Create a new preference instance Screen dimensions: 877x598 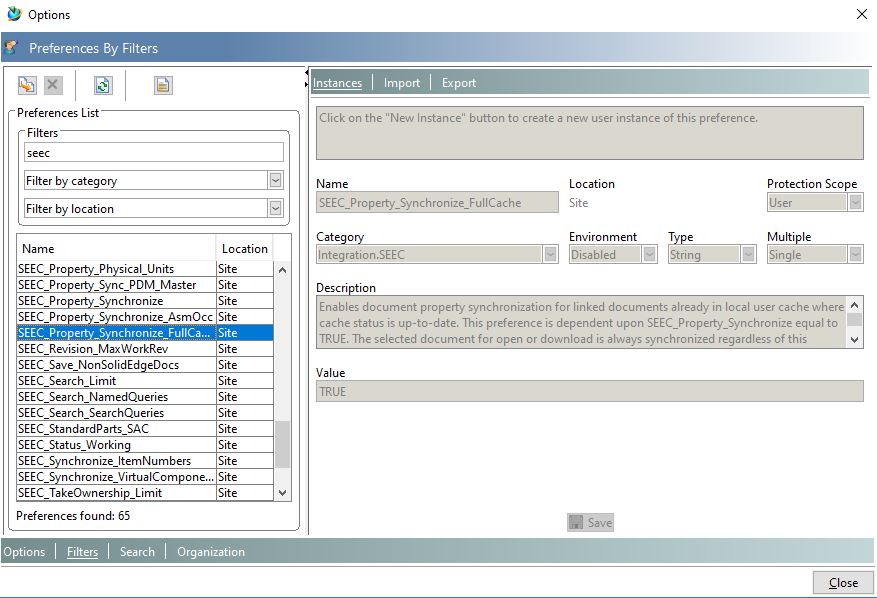tap(25, 84)
